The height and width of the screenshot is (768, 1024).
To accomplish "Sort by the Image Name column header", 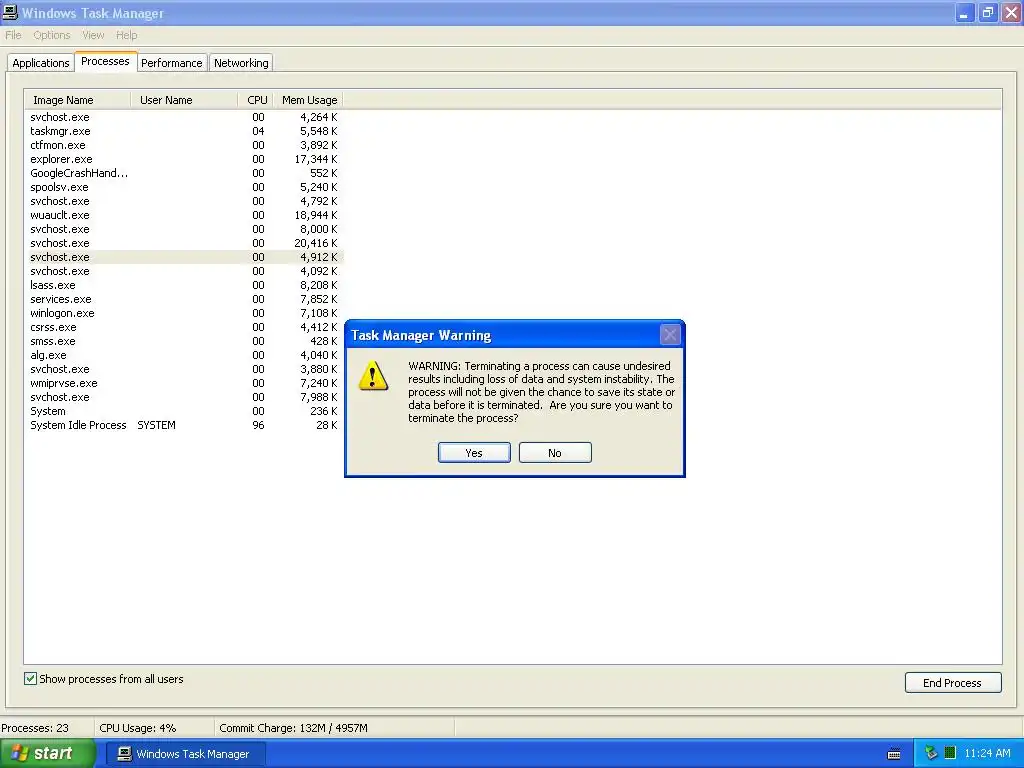I will tap(78, 100).
